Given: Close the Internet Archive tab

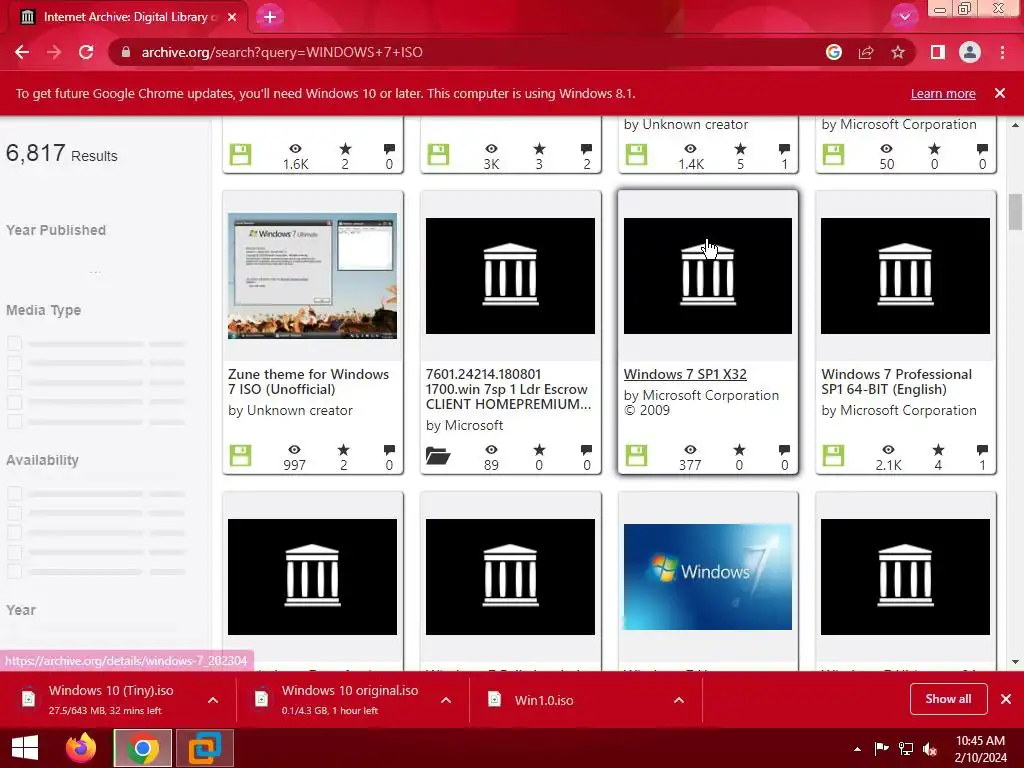Looking at the screenshot, I should pos(232,17).
